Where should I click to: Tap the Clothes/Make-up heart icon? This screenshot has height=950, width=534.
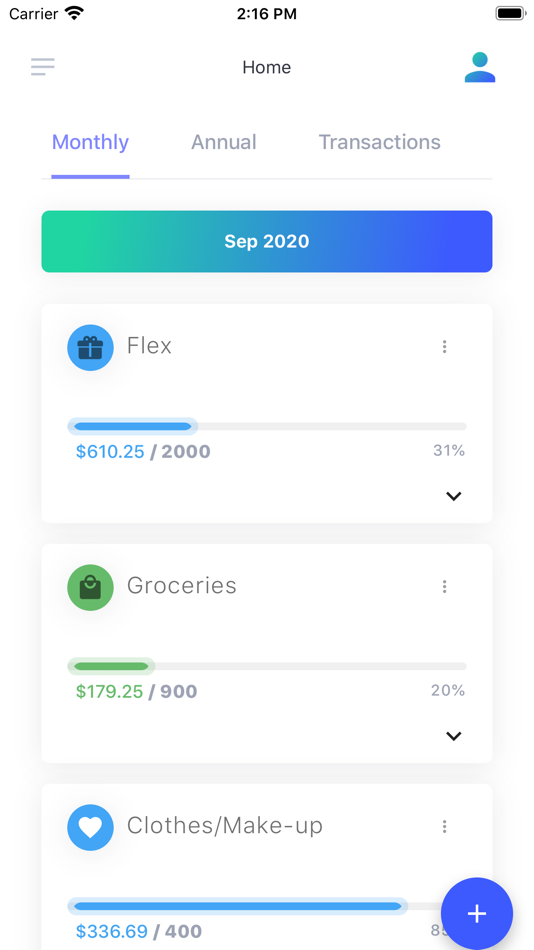pos(90,828)
